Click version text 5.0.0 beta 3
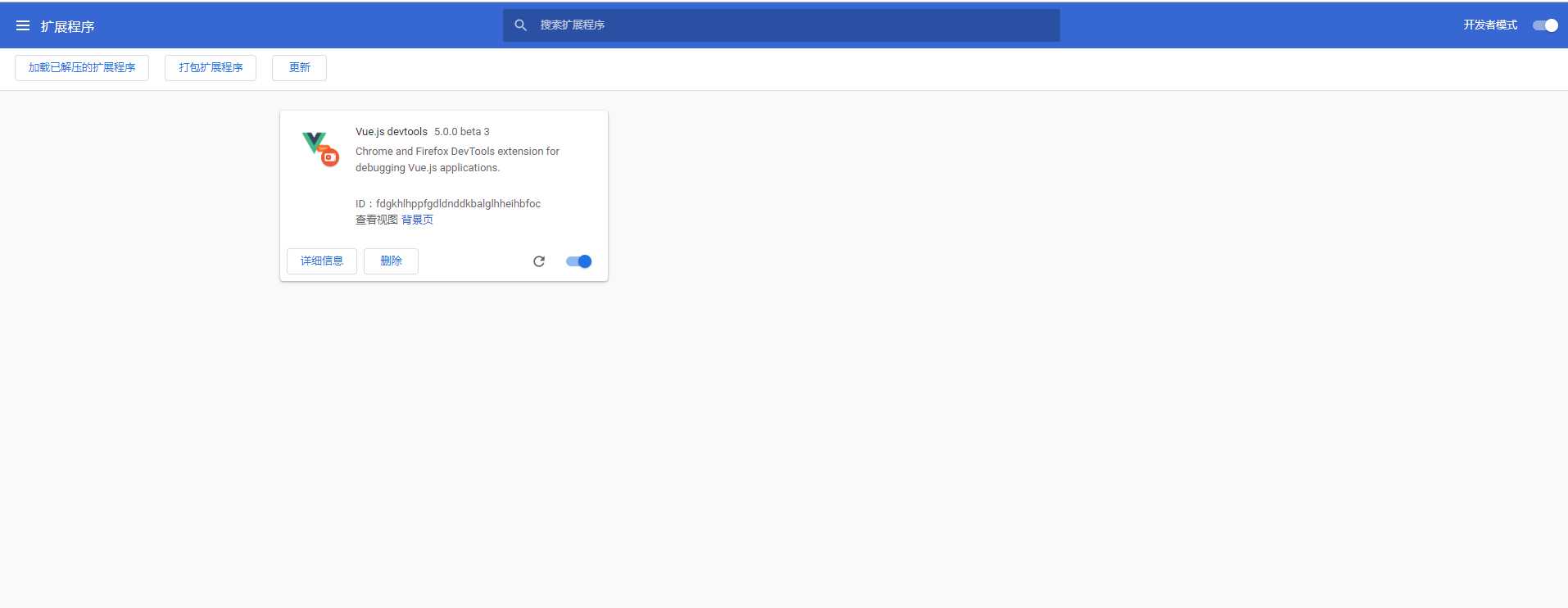This screenshot has width=1568, height=608. click(462, 132)
